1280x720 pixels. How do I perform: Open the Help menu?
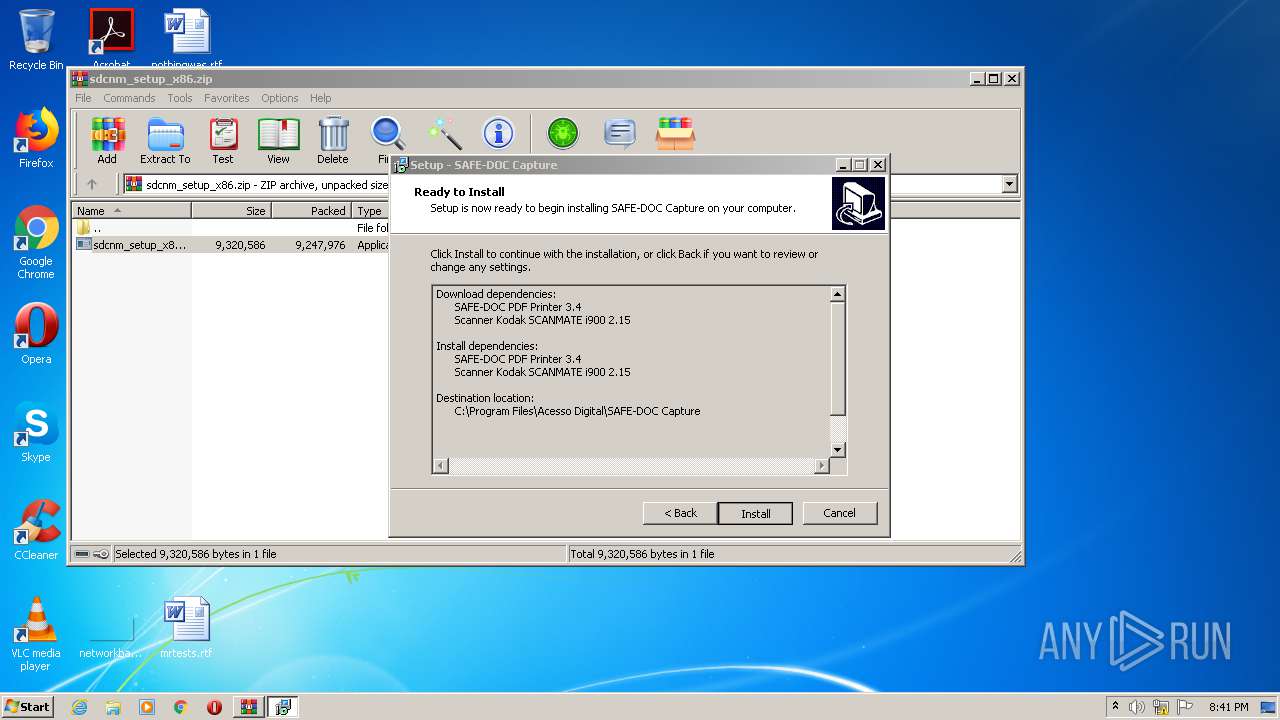320,98
